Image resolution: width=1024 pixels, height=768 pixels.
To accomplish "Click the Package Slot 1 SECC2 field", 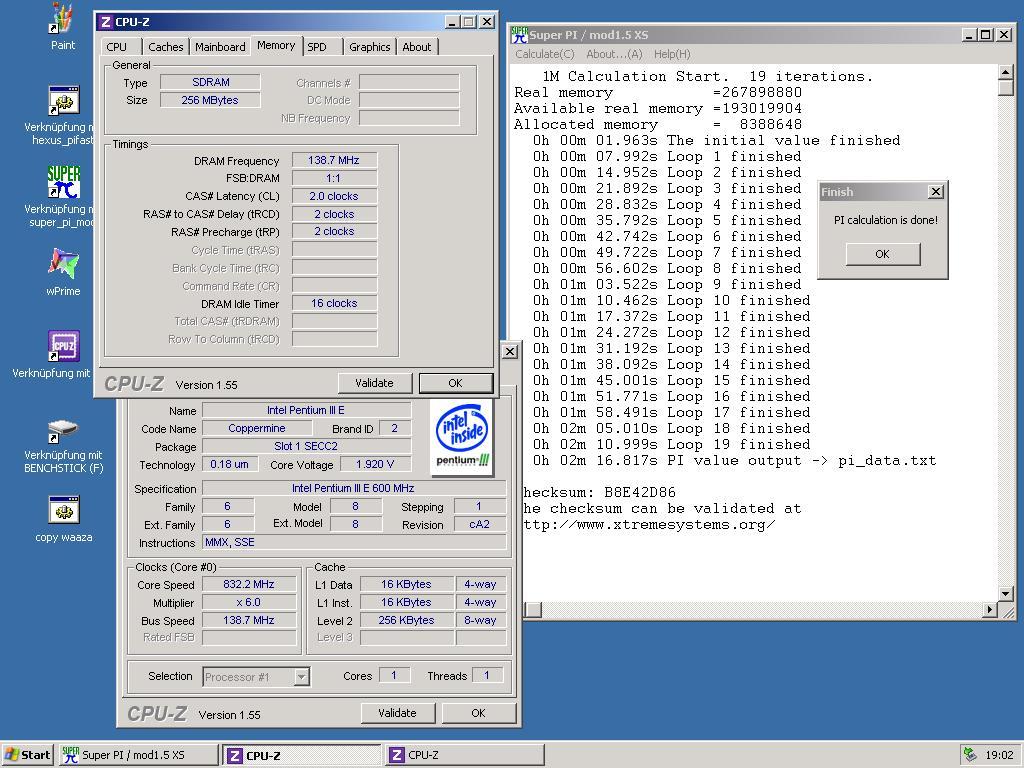I will pos(307,446).
